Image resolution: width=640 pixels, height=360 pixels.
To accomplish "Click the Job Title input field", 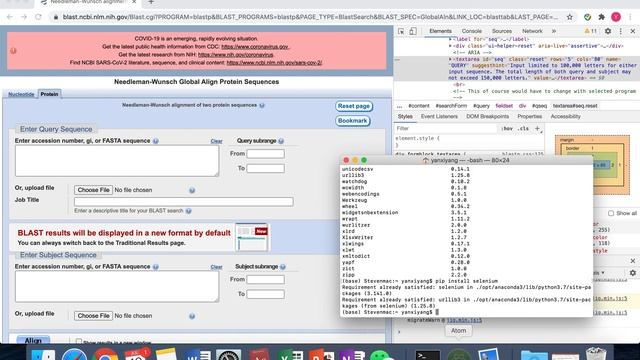I will pos(184,202).
